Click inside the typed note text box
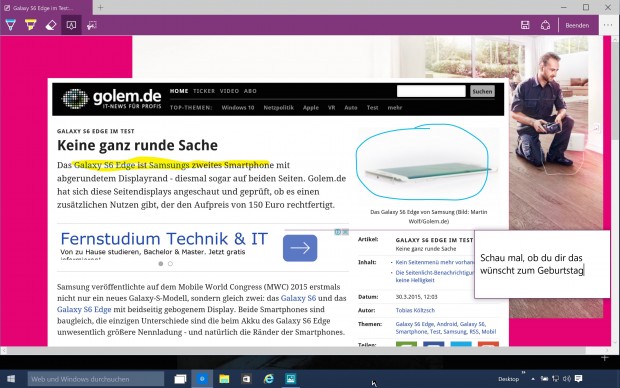 pyautogui.click(x=542, y=264)
